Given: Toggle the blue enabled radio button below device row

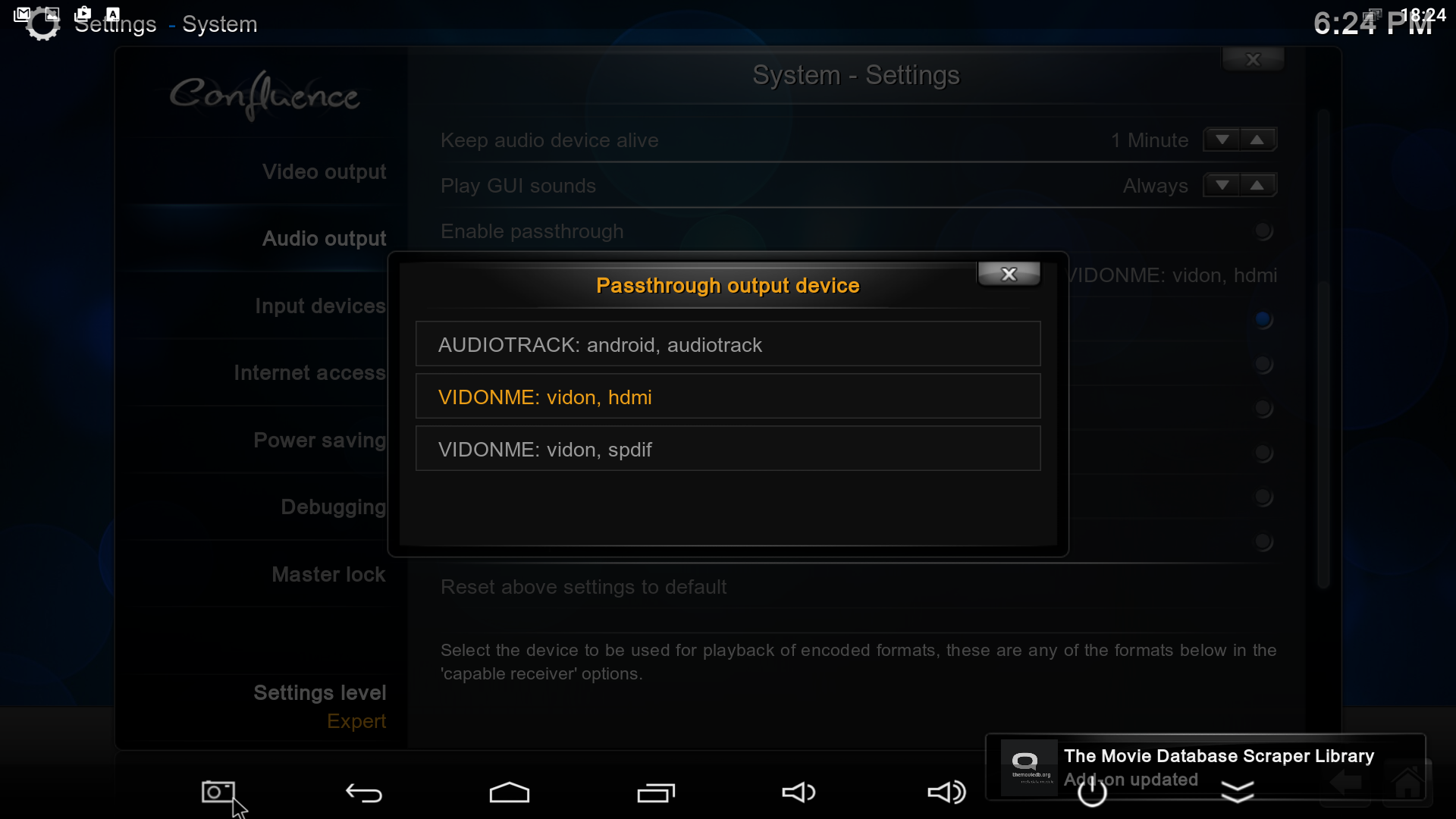Looking at the screenshot, I should click(x=1263, y=319).
